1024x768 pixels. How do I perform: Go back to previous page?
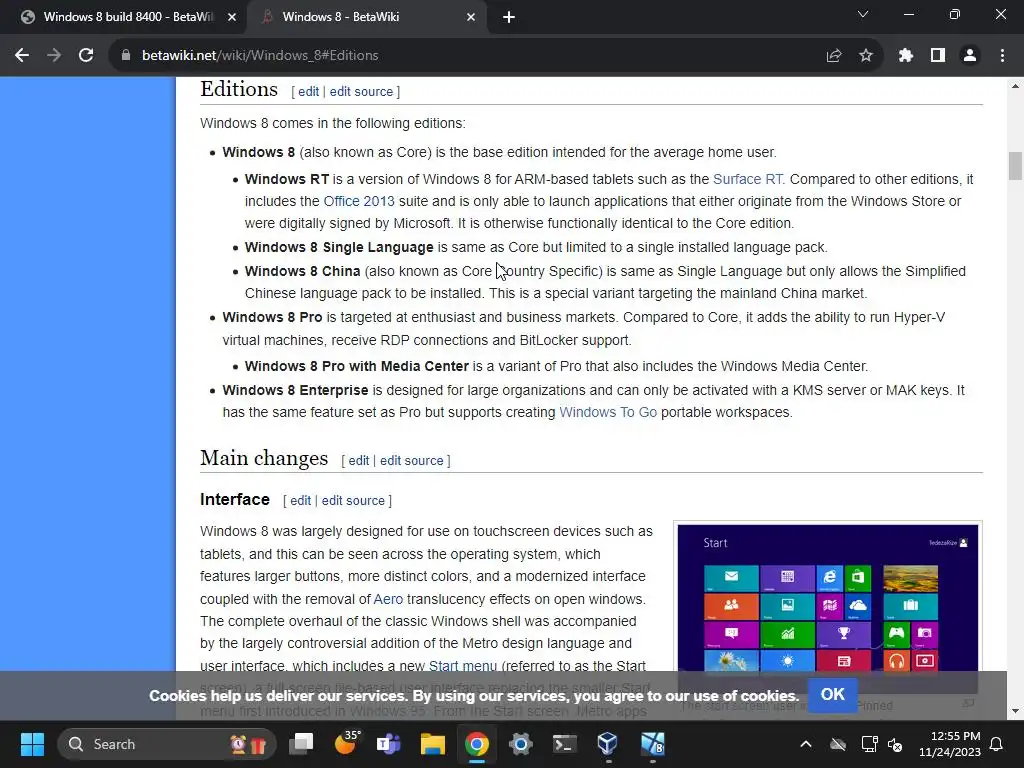click(22, 56)
